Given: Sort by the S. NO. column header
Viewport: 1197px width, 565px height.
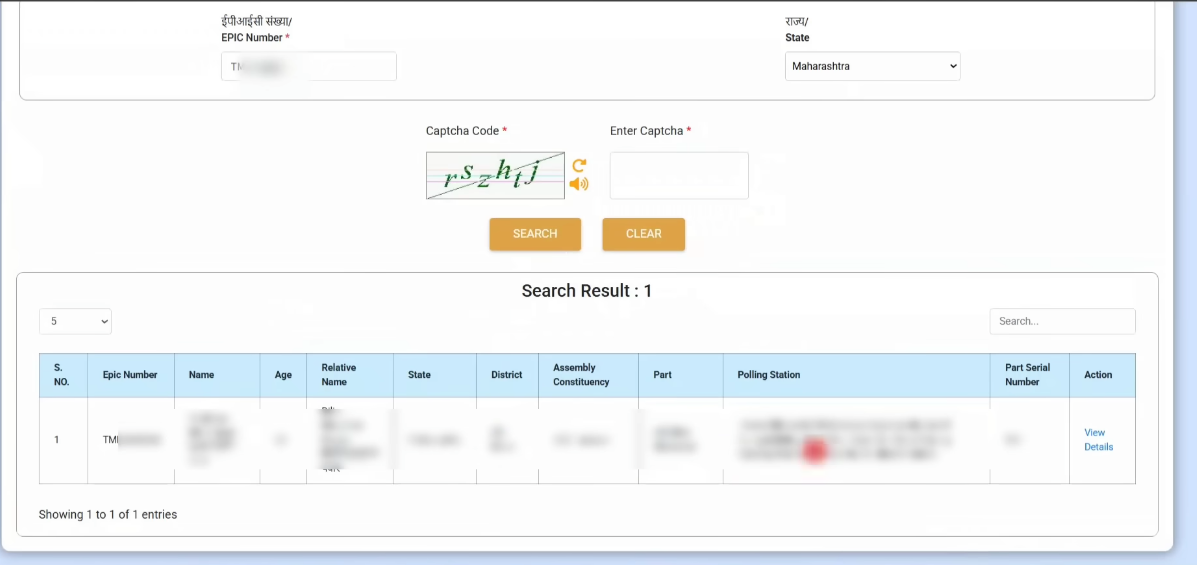Looking at the screenshot, I should click(62, 375).
